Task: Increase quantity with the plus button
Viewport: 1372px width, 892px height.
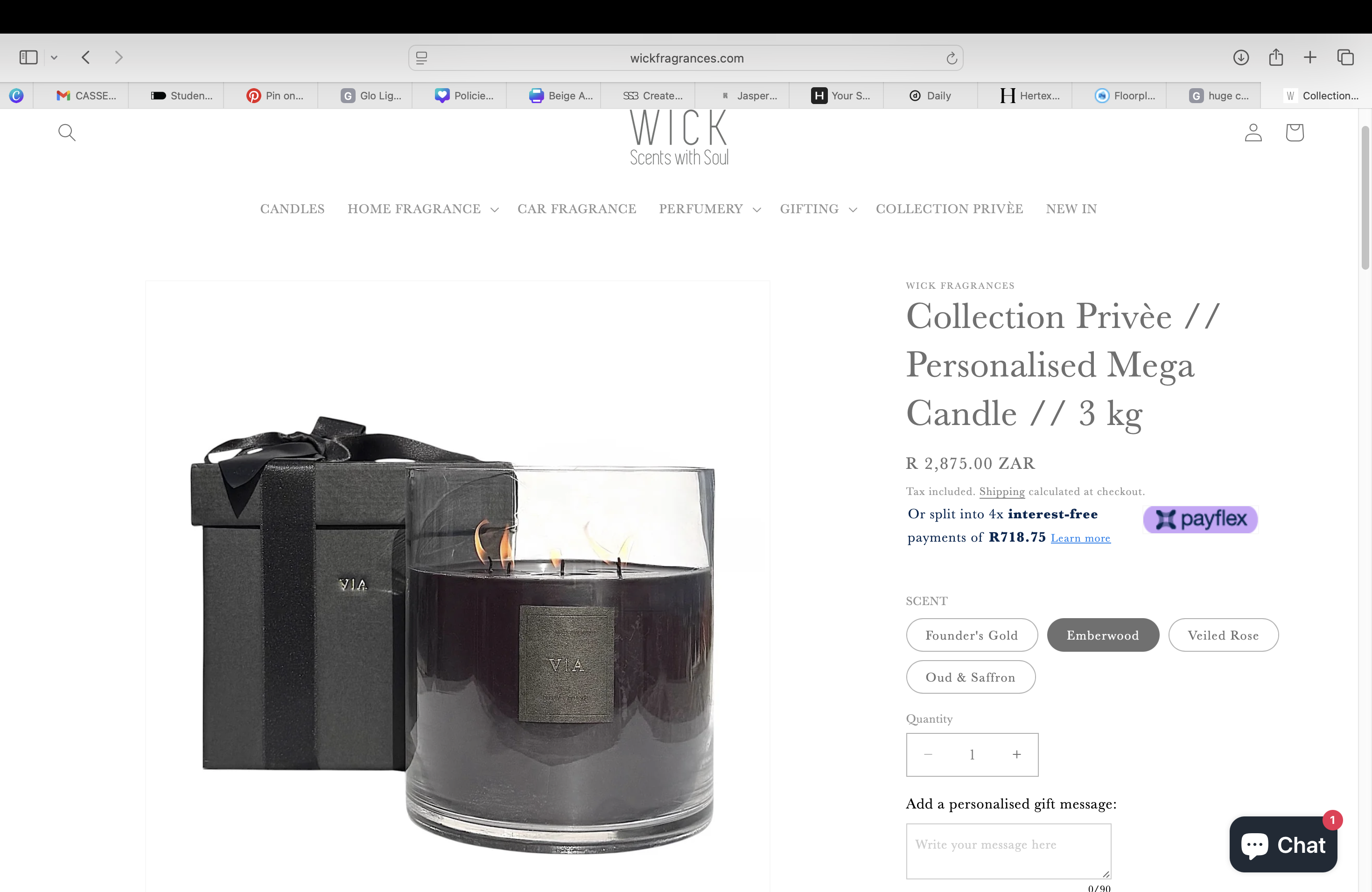Action: pos(1016,755)
